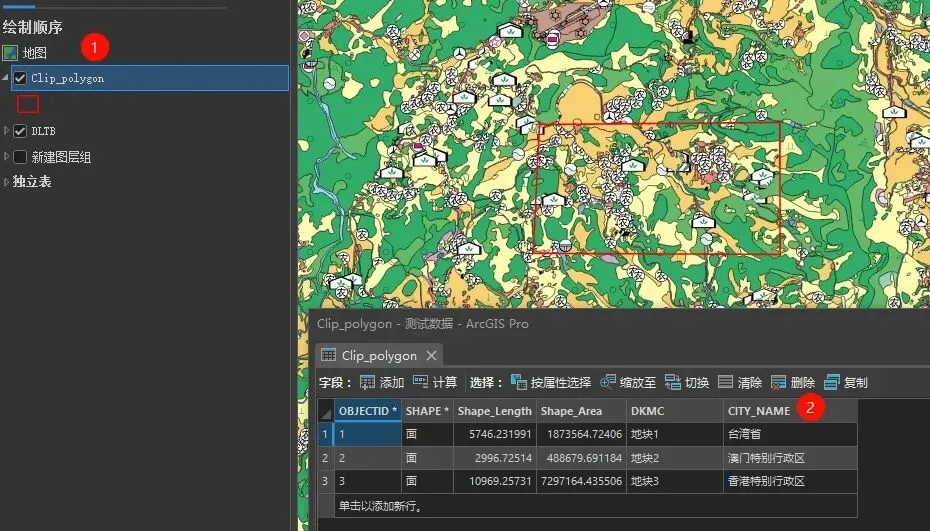
Task: Click the 绘制顺序 heading
Action: 33,27
